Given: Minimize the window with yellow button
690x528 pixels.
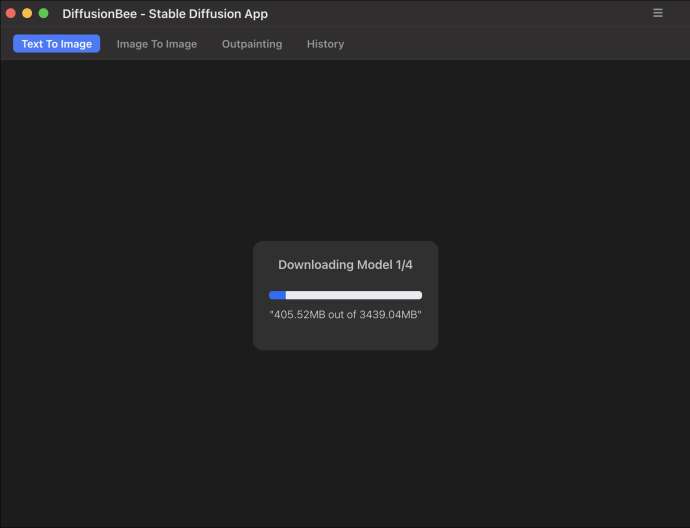Looking at the screenshot, I should pyautogui.click(x=27, y=13).
